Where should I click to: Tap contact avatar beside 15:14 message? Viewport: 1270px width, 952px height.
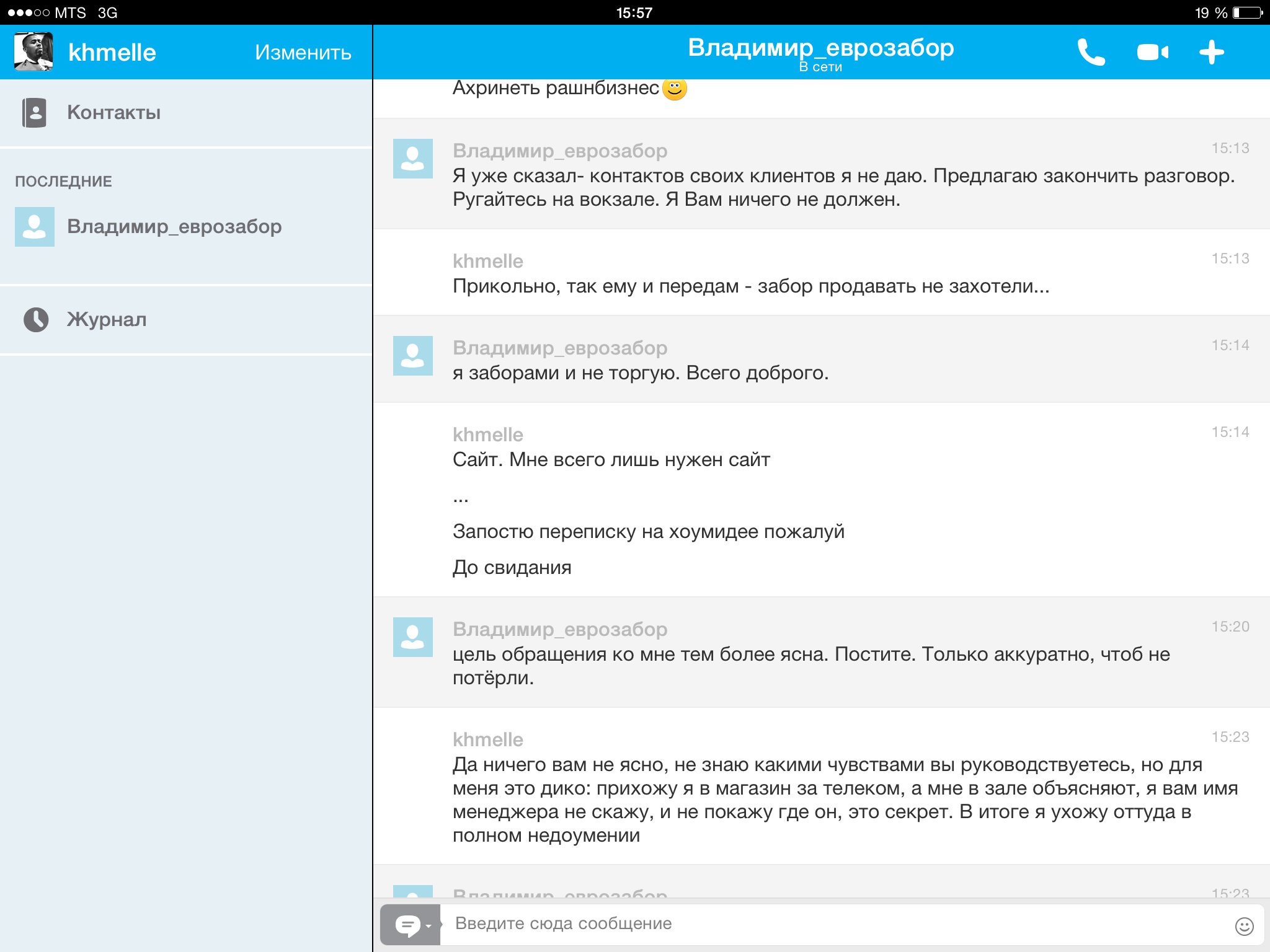(x=412, y=356)
